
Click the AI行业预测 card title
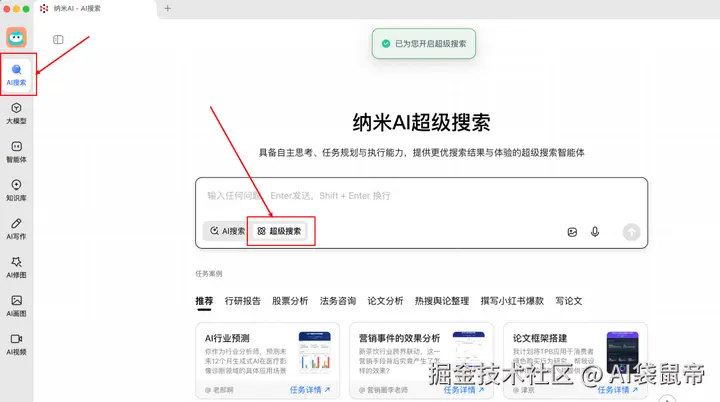click(x=227, y=339)
